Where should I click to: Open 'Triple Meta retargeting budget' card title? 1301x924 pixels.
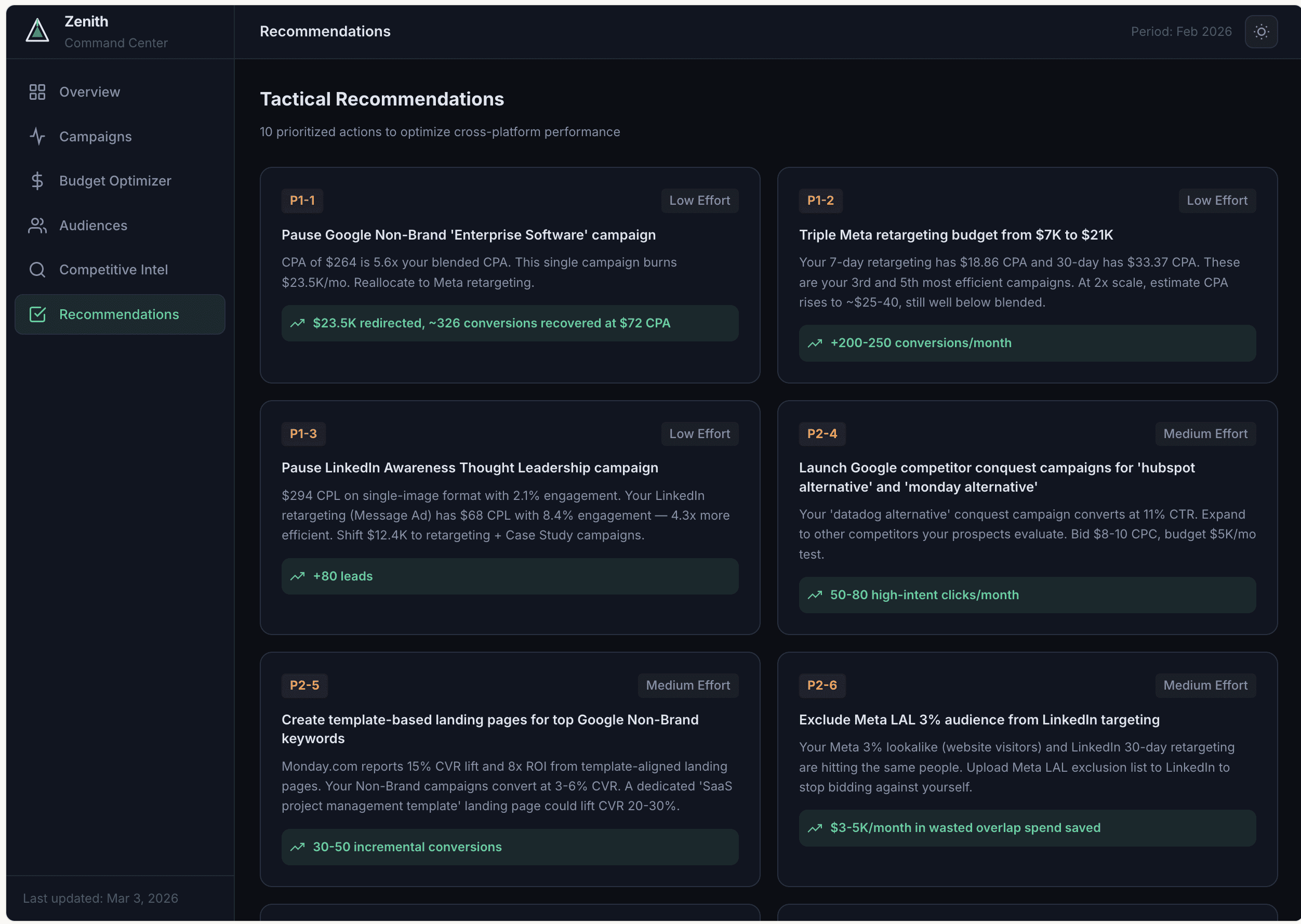(955, 235)
